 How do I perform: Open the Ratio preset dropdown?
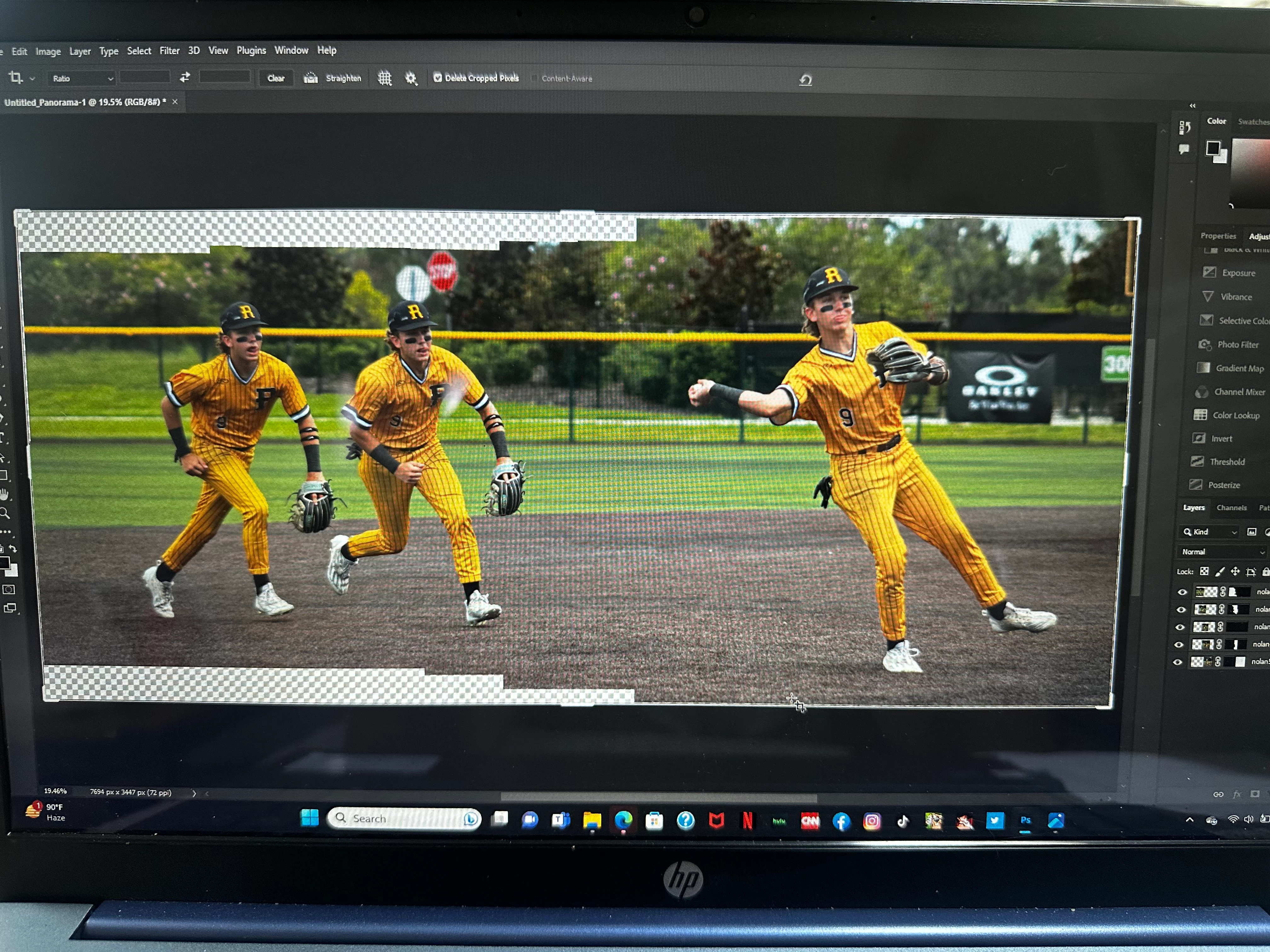(x=82, y=79)
